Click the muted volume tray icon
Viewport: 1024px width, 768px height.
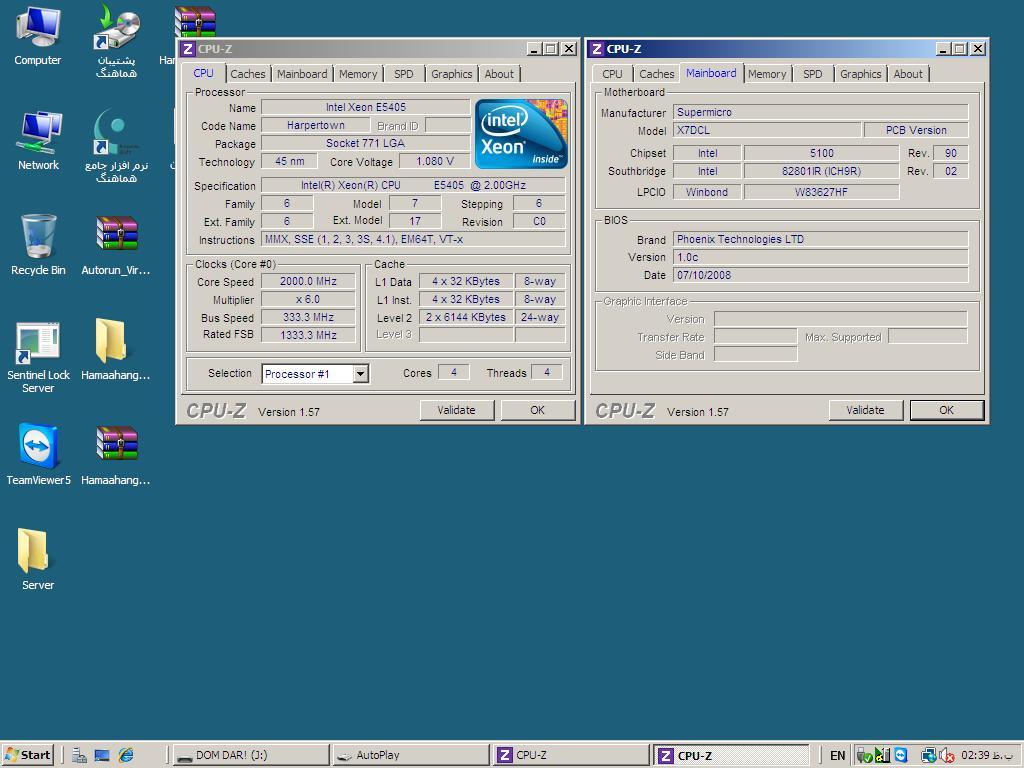tap(948, 756)
